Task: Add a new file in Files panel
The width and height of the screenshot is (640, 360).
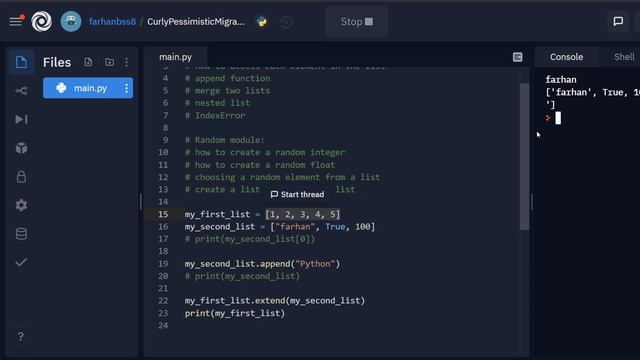Action: point(88,62)
